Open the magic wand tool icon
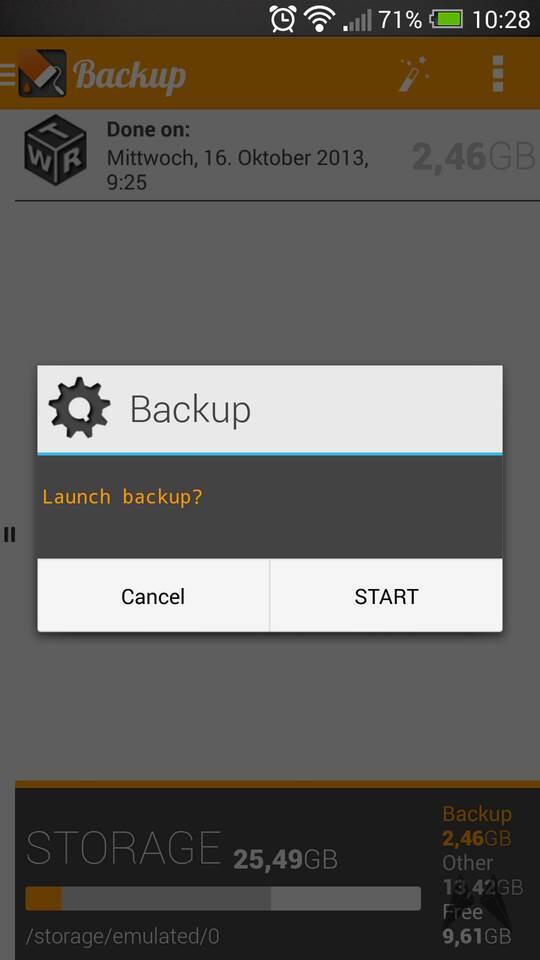The height and width of the screenshot is (960, 540). (414, 74)
